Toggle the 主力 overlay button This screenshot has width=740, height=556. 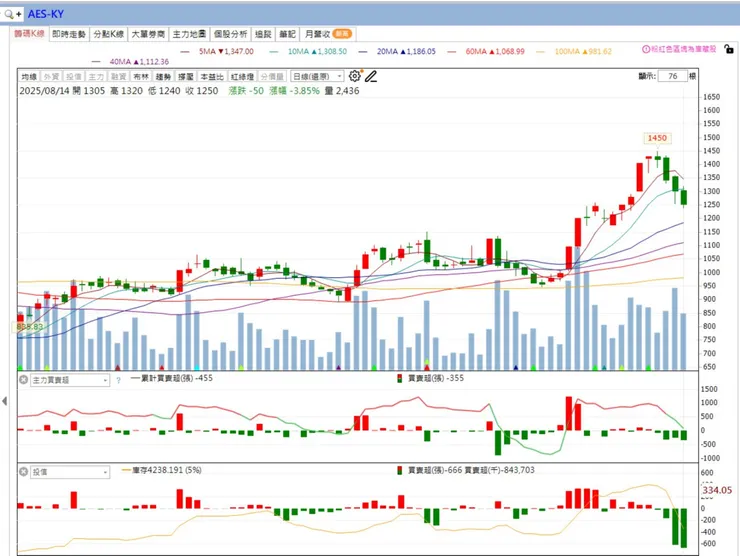click(96, 76)
